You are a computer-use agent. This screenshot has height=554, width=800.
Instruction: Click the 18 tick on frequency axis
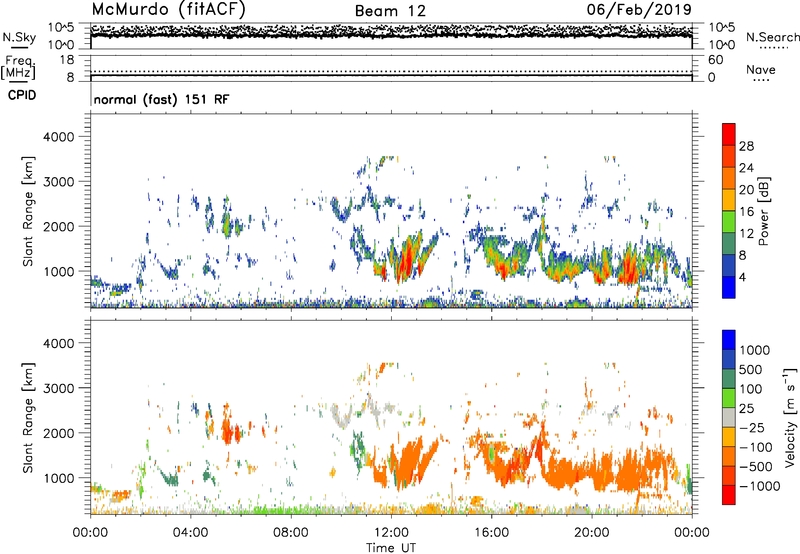pyautogui.click(x=67, y=60)
